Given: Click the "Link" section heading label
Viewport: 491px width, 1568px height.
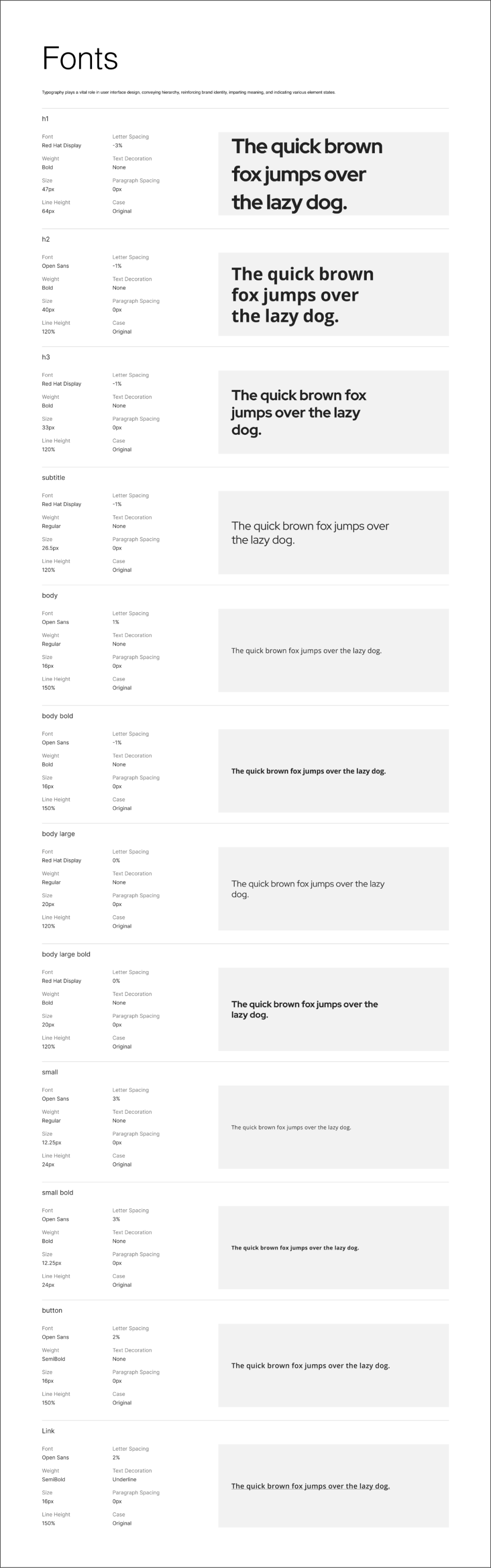Looking at the screenshot, I should pos(48,1431).
